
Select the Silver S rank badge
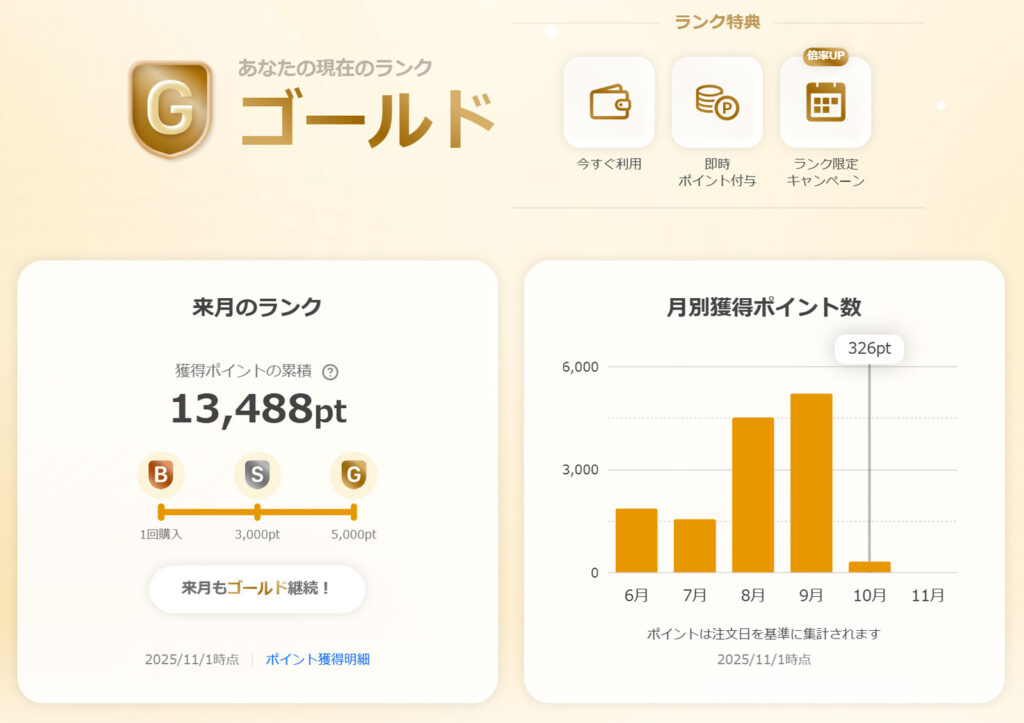point(257,476)
